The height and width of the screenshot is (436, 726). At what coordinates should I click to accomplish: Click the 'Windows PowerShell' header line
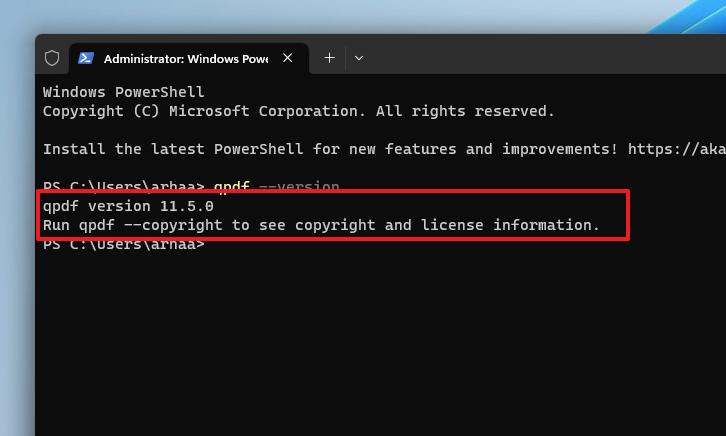(x=124, y=92)
